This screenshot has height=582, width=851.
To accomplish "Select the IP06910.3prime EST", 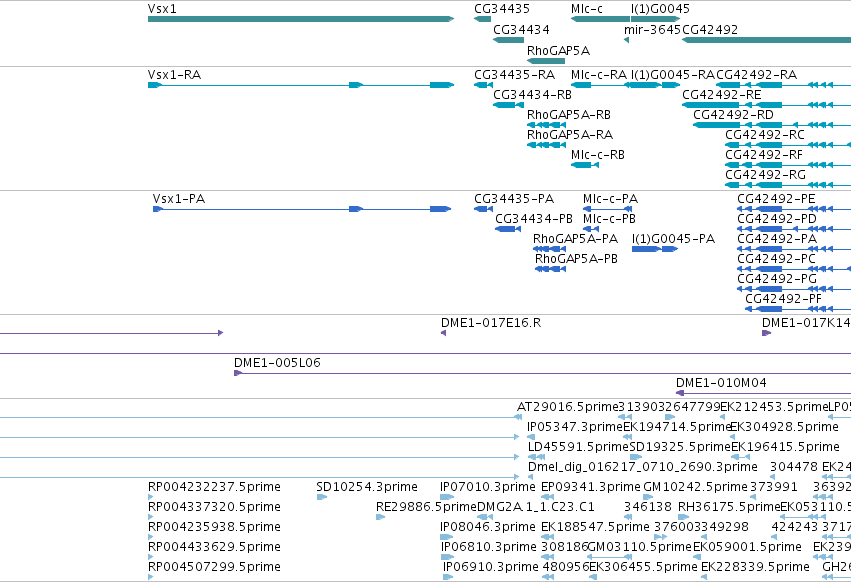I will [x=448, y=577].
